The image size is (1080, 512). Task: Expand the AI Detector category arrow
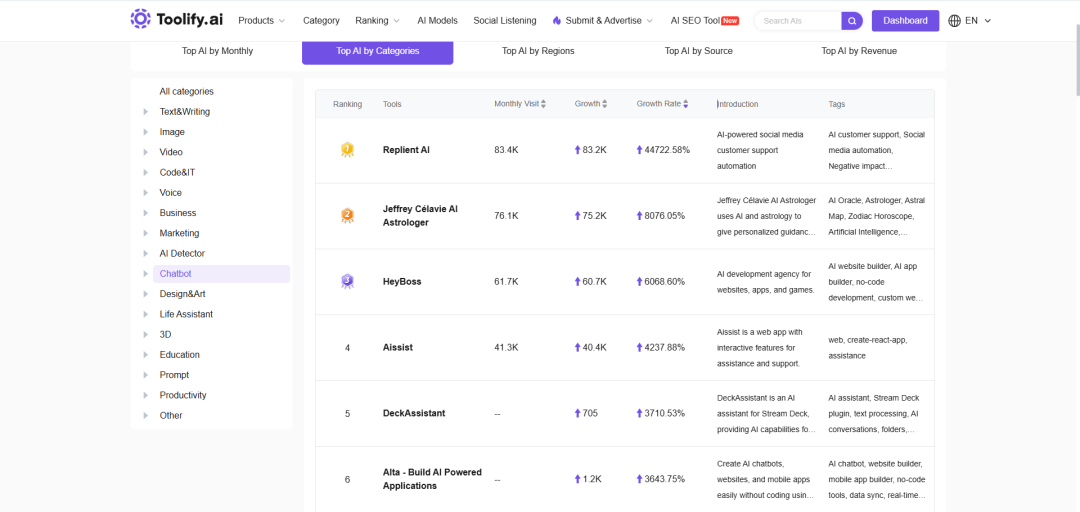tap(145, 254)
